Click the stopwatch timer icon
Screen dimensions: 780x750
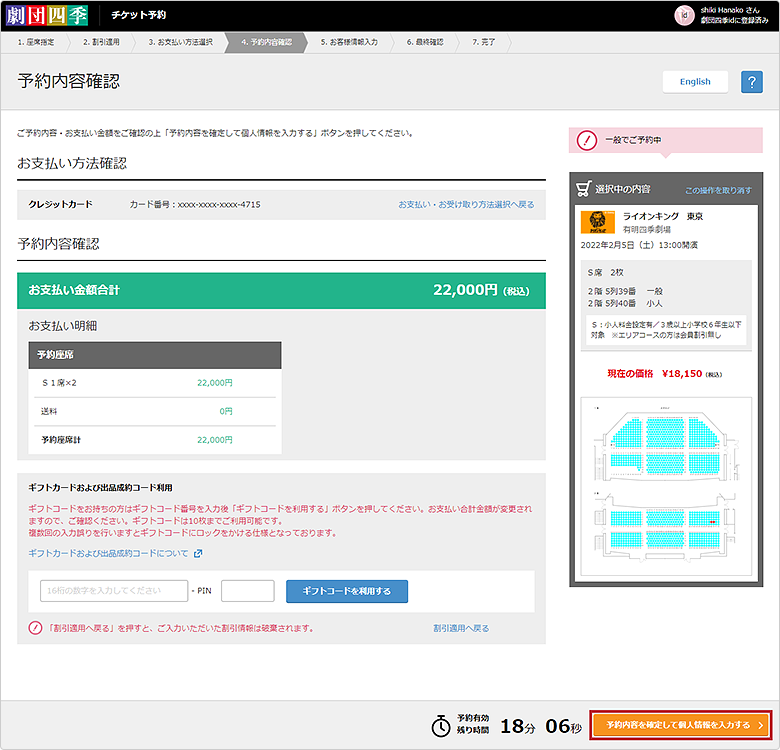point(441,726)
